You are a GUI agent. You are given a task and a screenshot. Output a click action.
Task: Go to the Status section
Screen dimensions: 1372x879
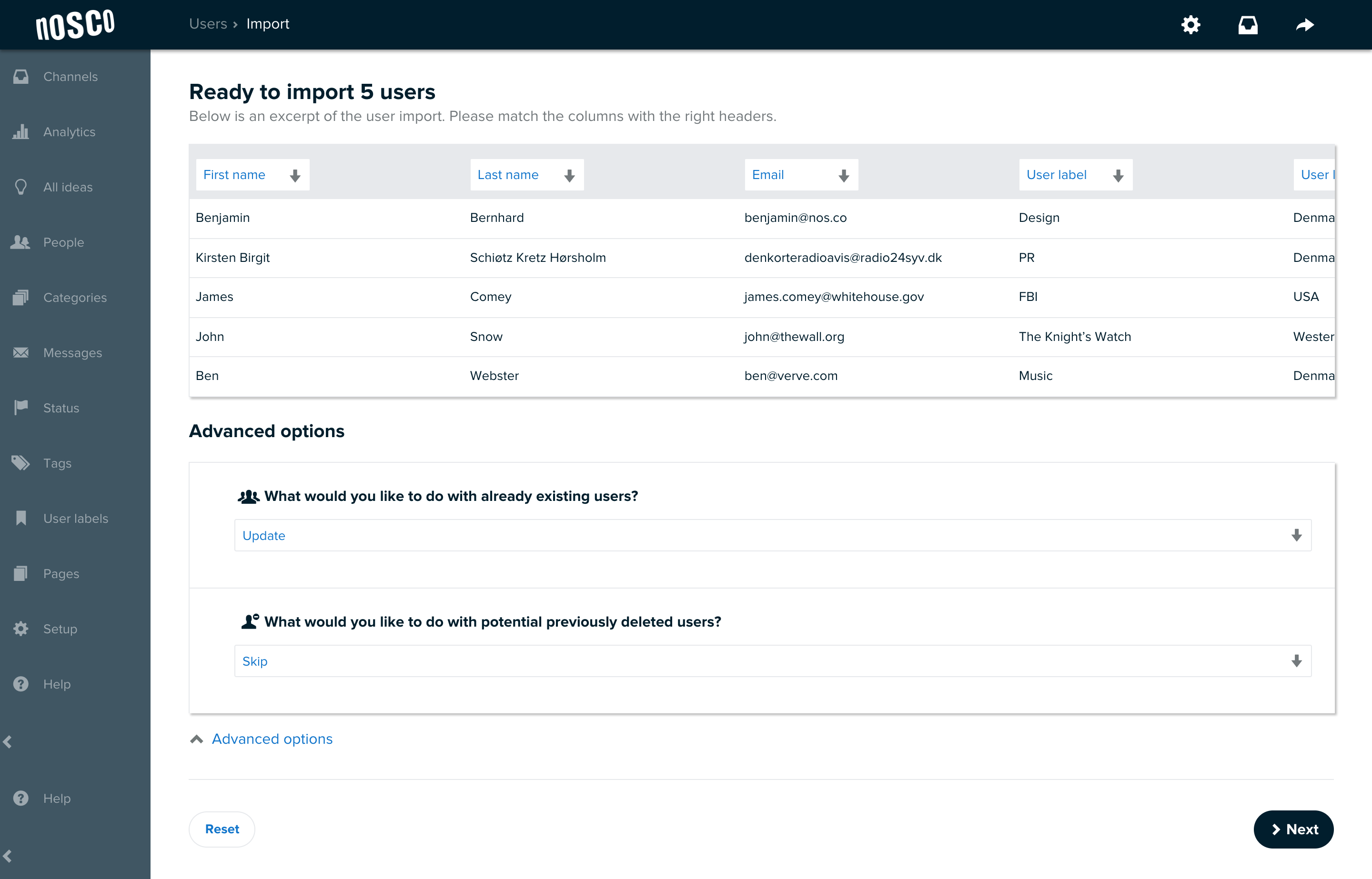61,408
